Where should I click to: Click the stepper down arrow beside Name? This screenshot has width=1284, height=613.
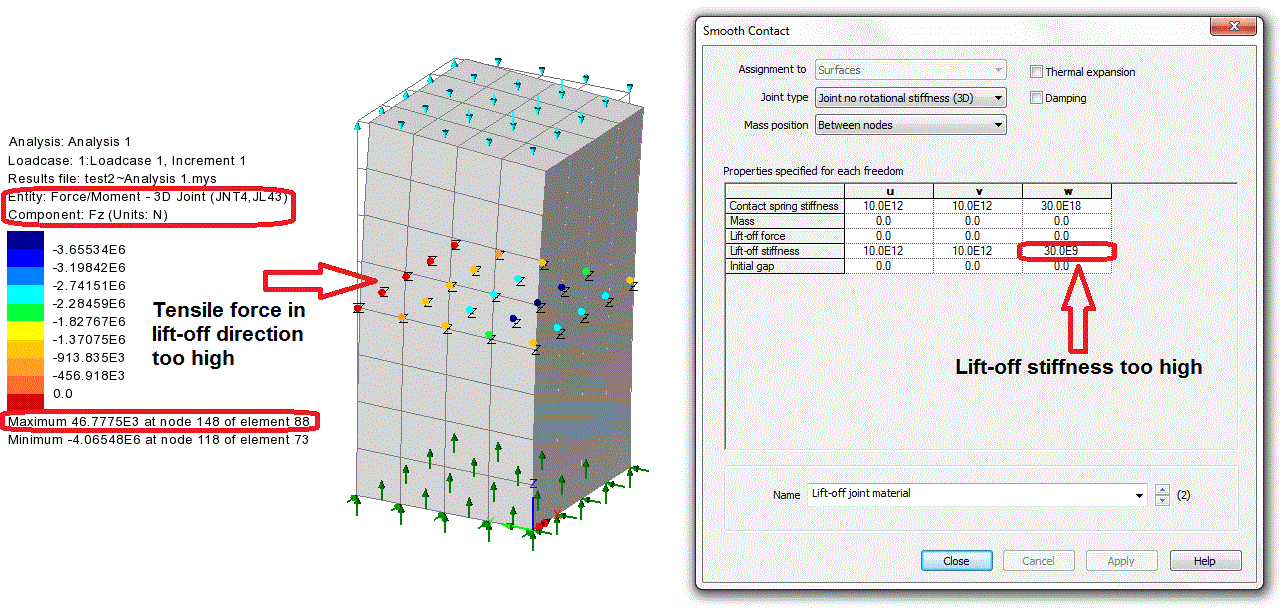pyautogui.click(x=1161, y=499)
